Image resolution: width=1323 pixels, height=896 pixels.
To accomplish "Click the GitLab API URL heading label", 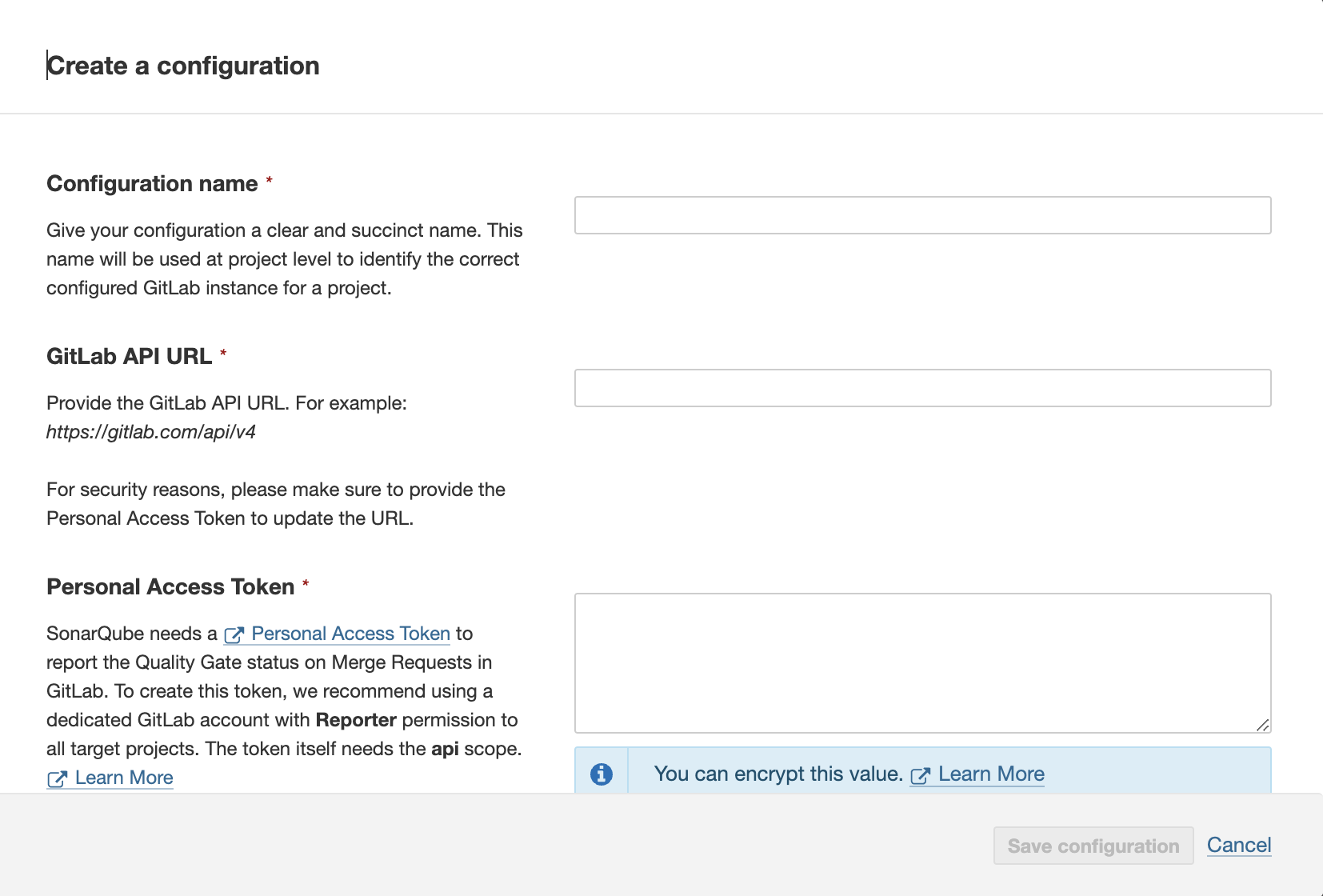I will click(129, 356).
